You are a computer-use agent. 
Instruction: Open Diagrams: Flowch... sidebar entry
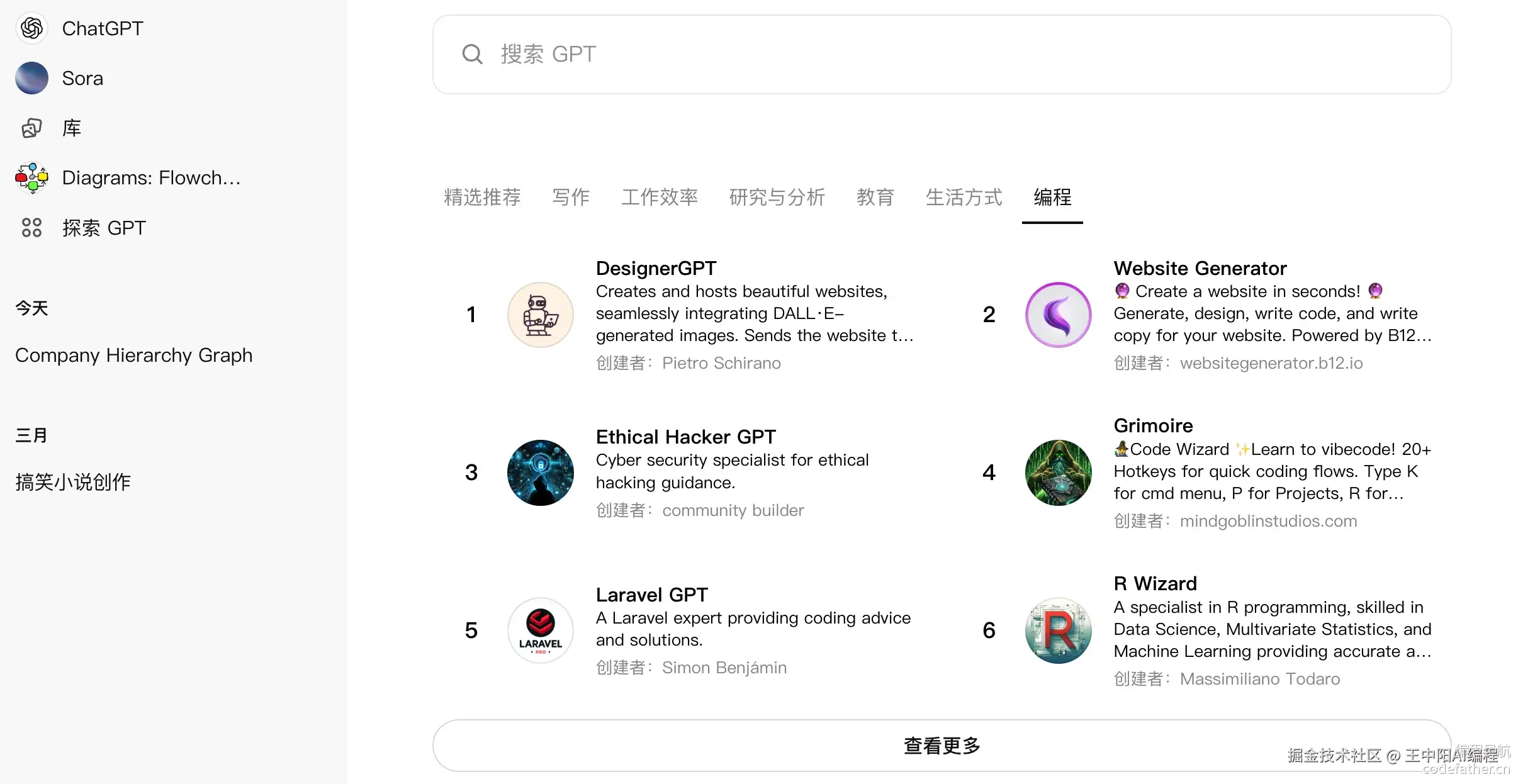[x=151, y=178]
